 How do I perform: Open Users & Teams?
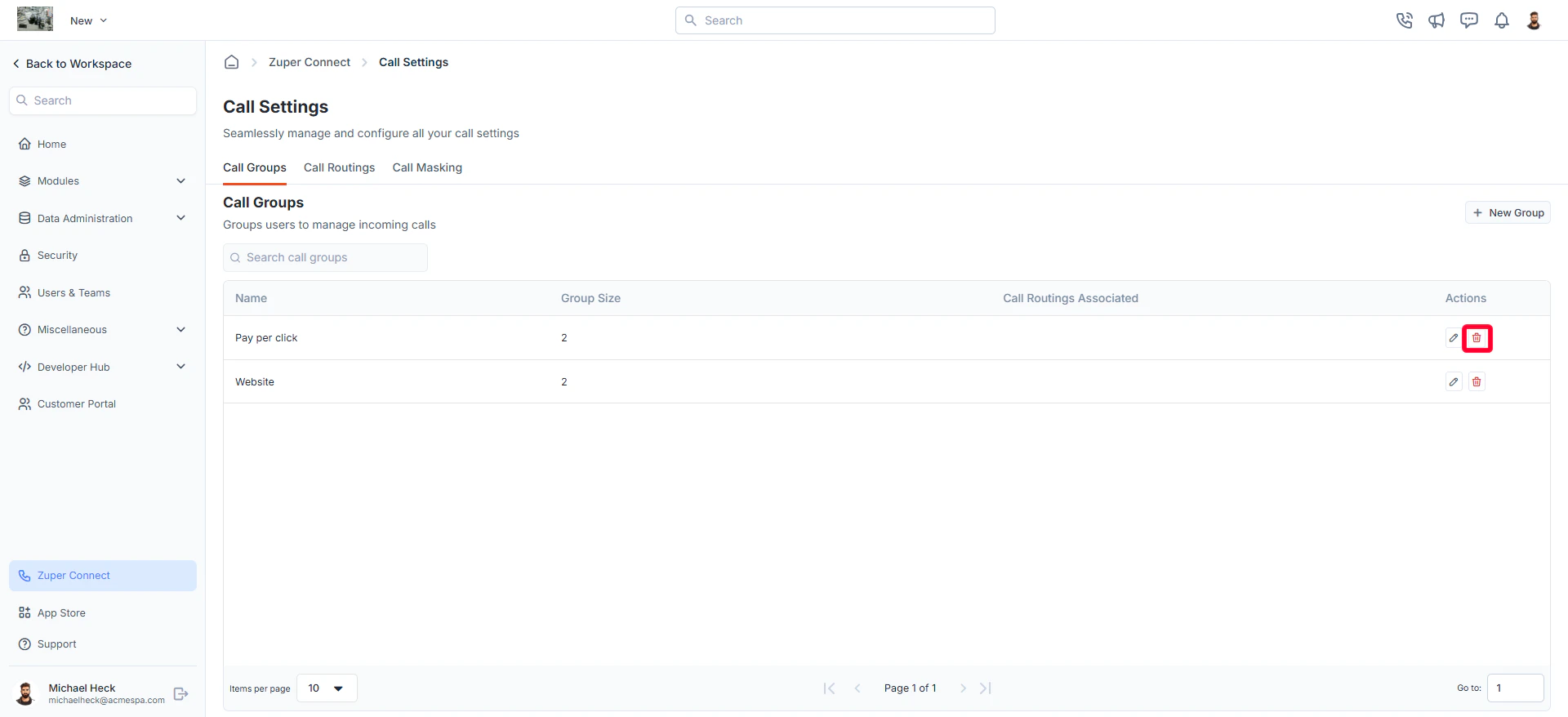coord(73,292)
